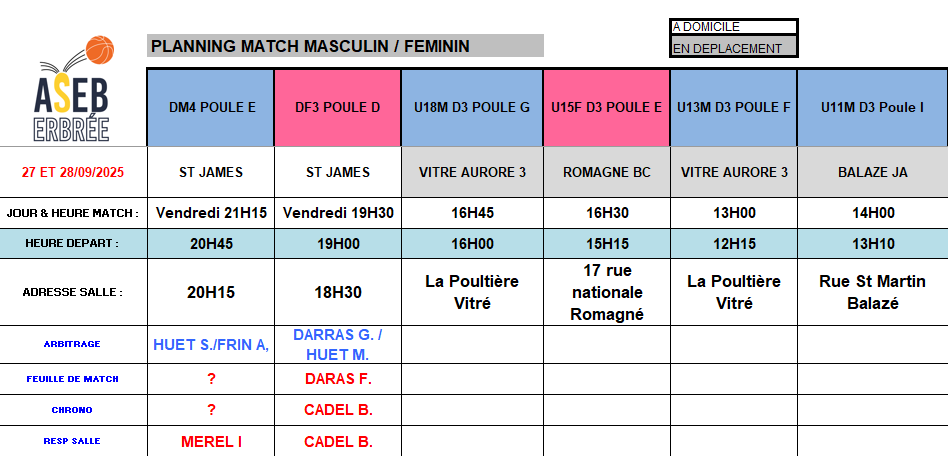Image resolution: width=948 pixels, height=456 pixels.
Task: Select the 17 rue nationale Romagné address
Action: tap(606, 292)
